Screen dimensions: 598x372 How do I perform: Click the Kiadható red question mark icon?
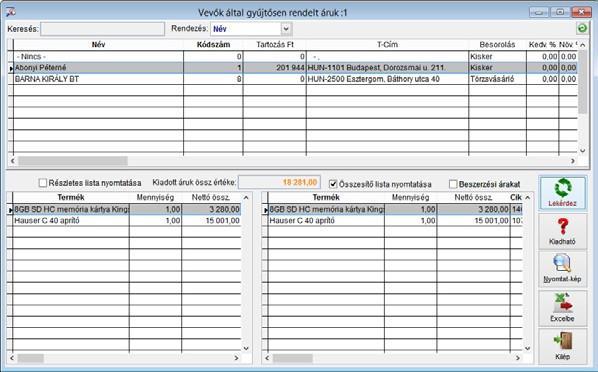click(563, 227)
